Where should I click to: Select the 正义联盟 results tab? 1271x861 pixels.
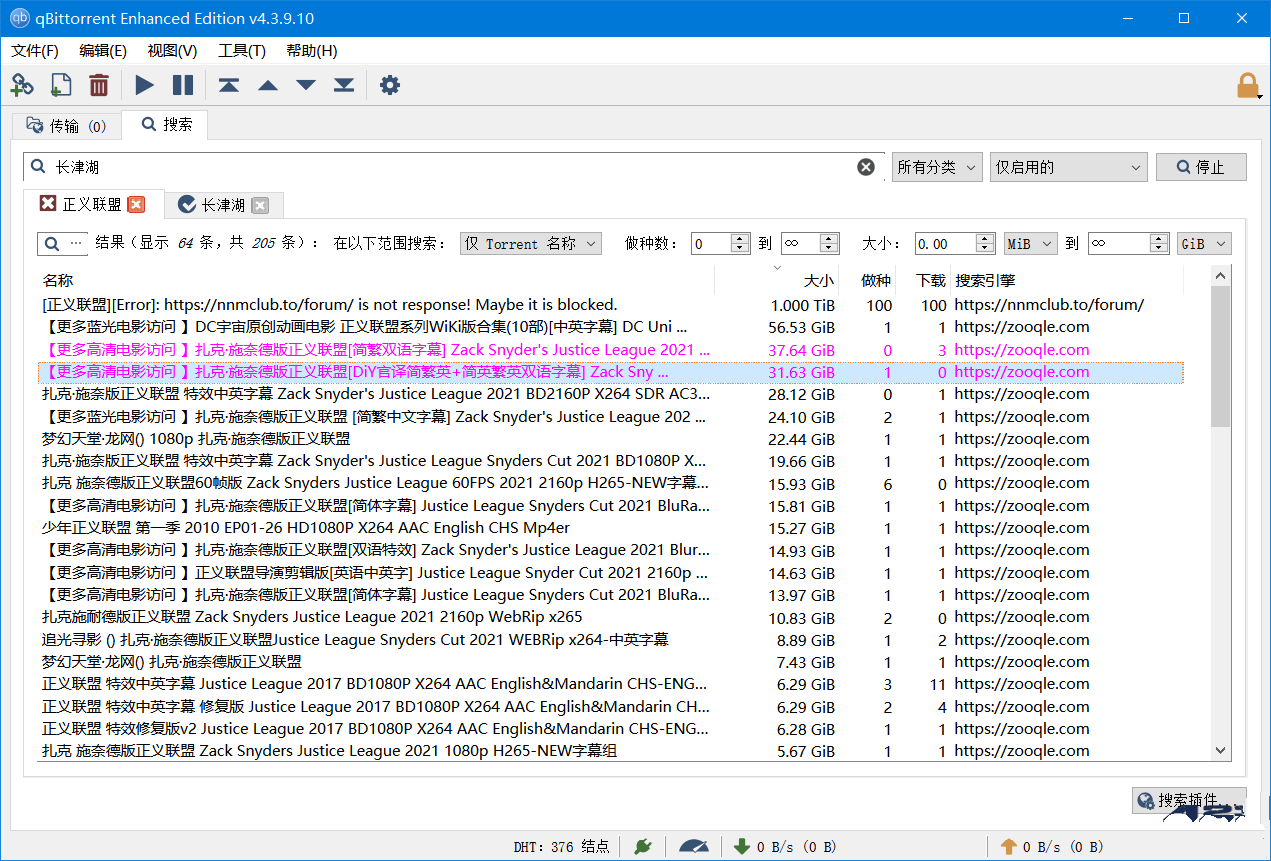tap(92, 204)
